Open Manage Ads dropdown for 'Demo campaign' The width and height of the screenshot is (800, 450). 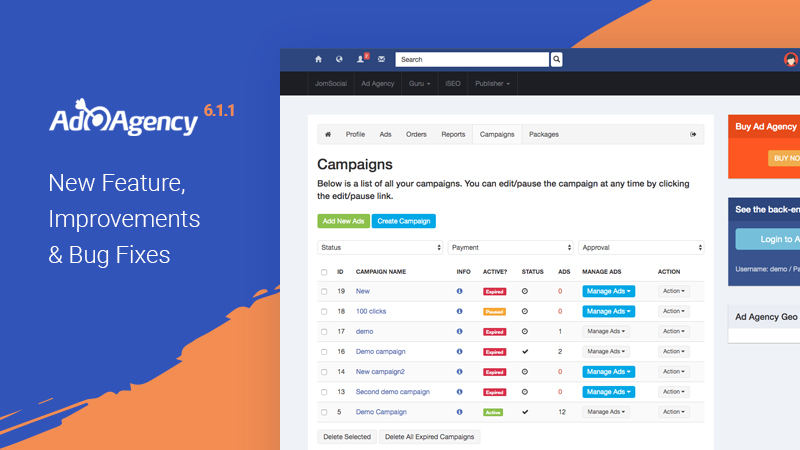point(607,351)
